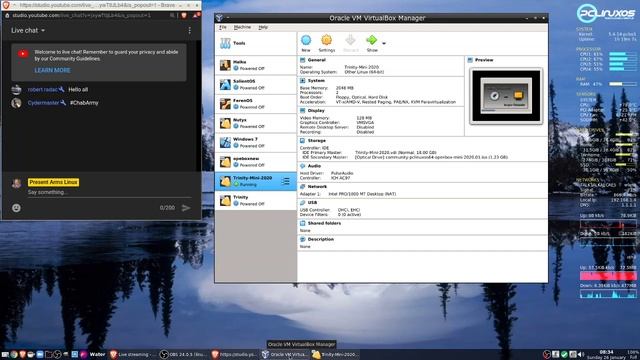Click the Network section header
The width and height of the screenshot is (640, 360).
[317, 187]
